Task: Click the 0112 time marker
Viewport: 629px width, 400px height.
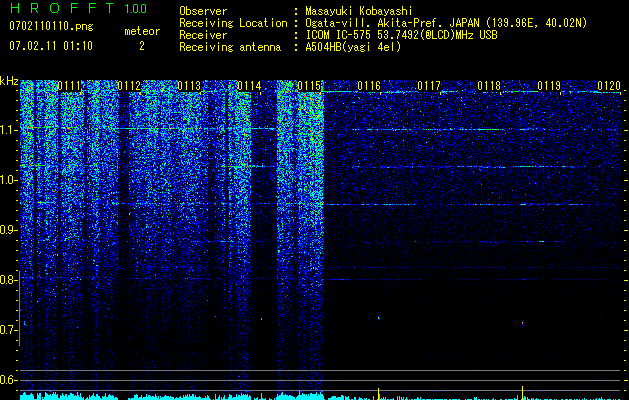Action: 129,86
